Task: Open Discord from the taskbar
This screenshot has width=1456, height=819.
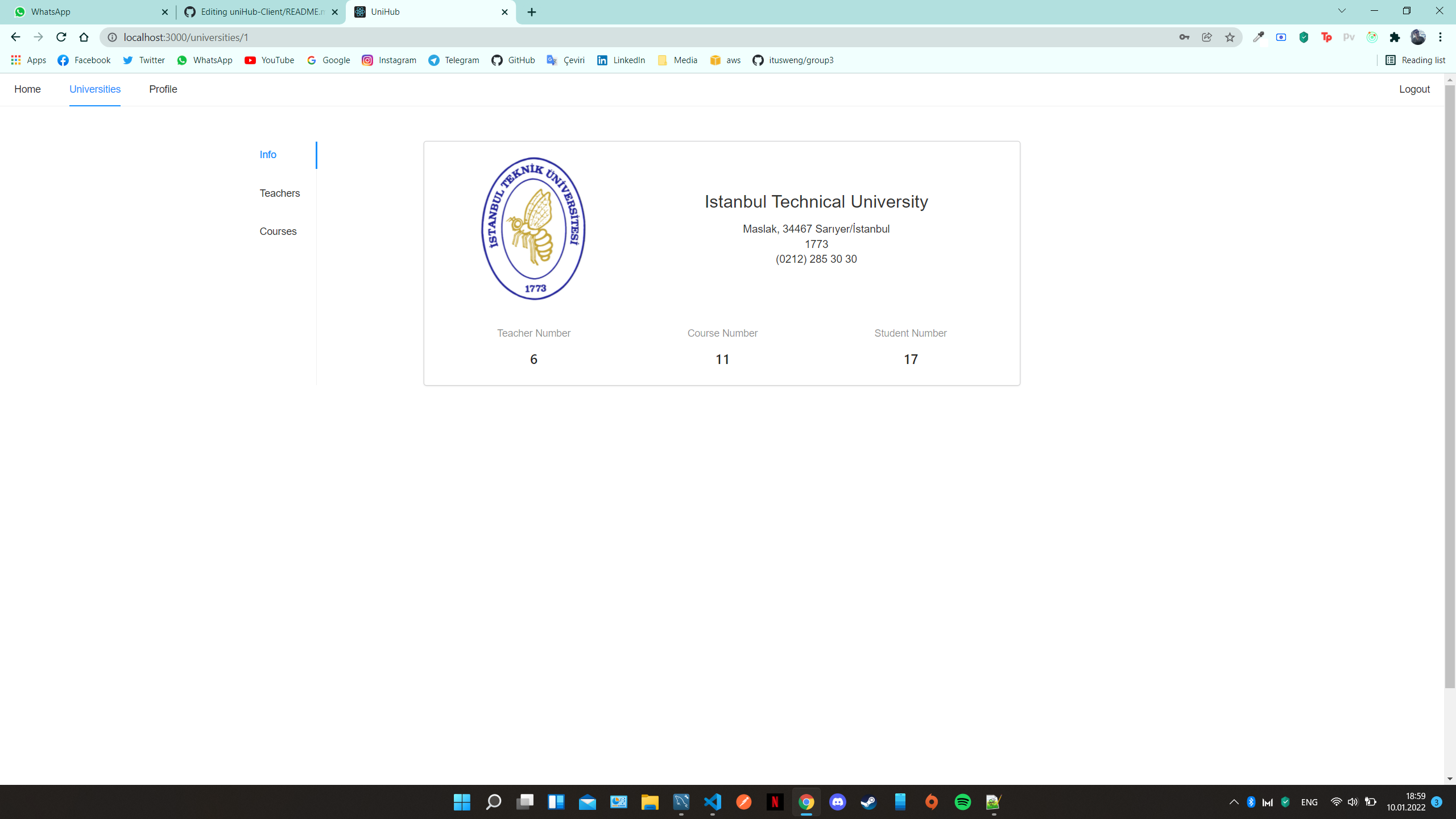Action: pyautogui.click(x=838, y=802)
